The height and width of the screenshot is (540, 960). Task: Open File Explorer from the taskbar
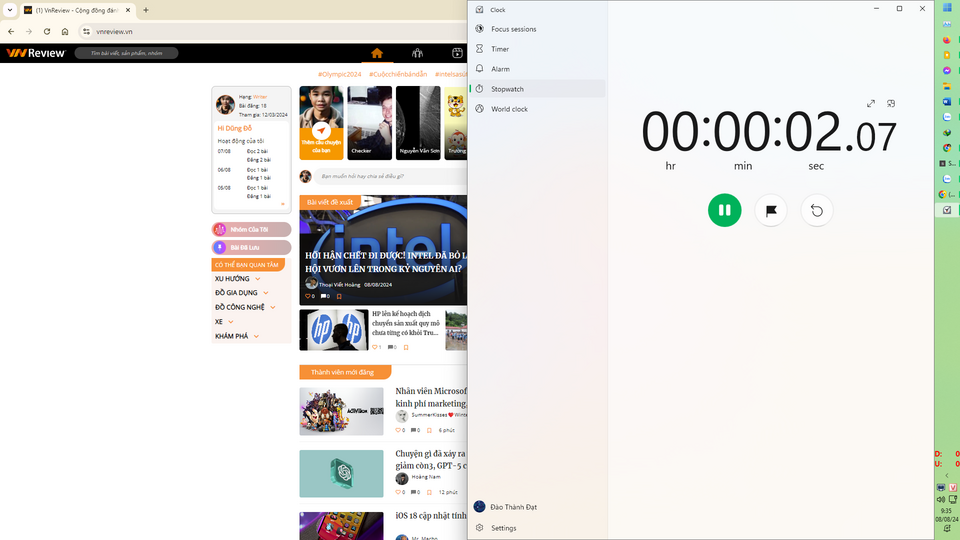click(x=947, y=86)
